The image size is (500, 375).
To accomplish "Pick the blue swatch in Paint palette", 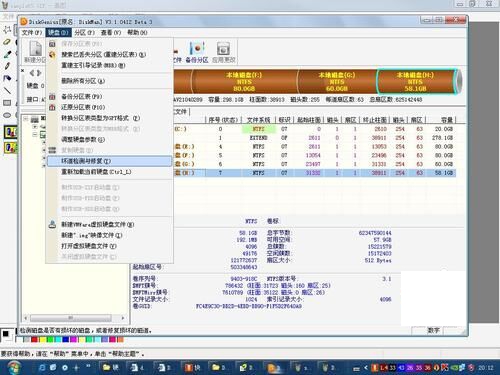I will point(66,340).
